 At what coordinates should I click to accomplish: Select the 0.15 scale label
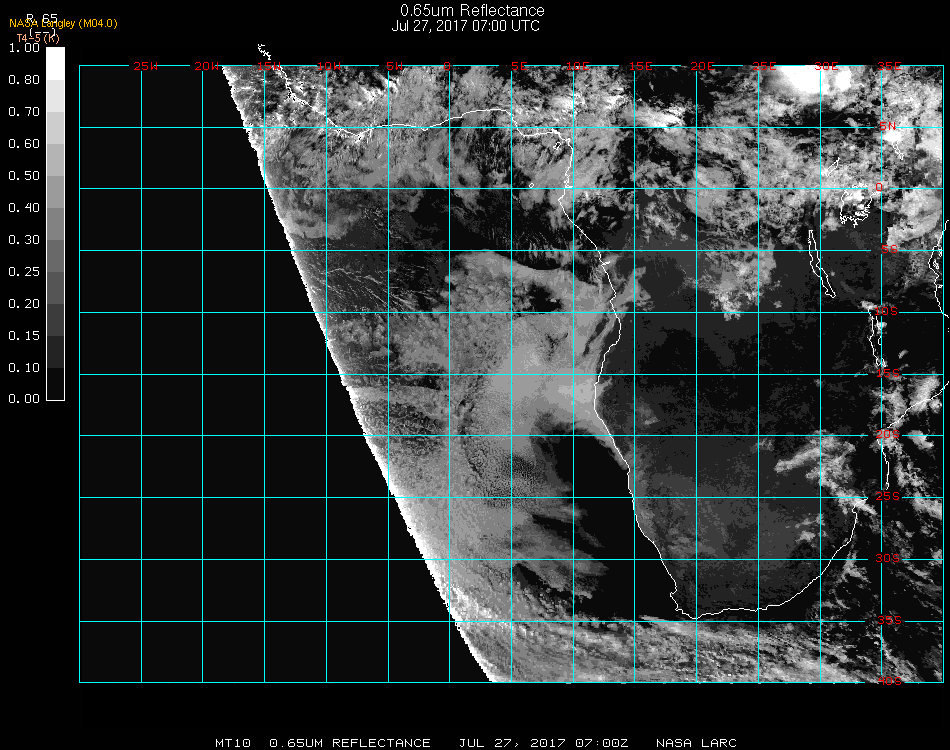(24, 336)
